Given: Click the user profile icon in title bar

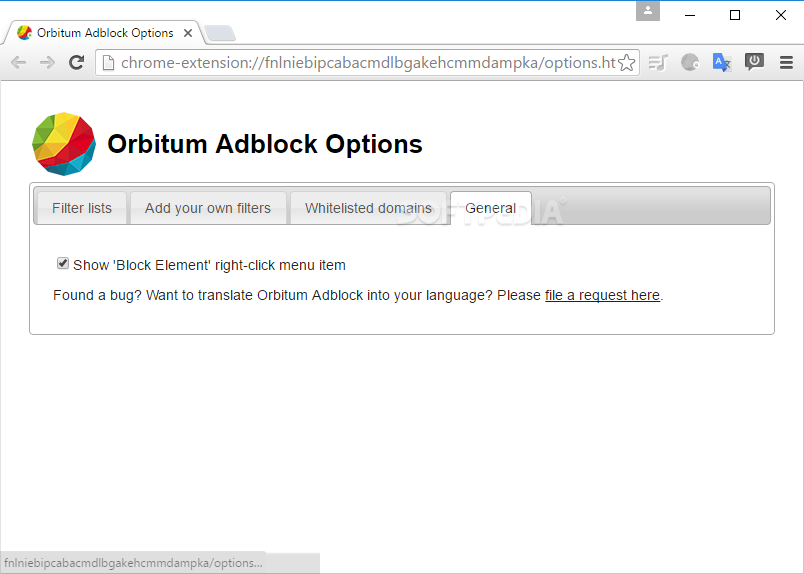Looking at the screenshot, I should pos(648,11).
